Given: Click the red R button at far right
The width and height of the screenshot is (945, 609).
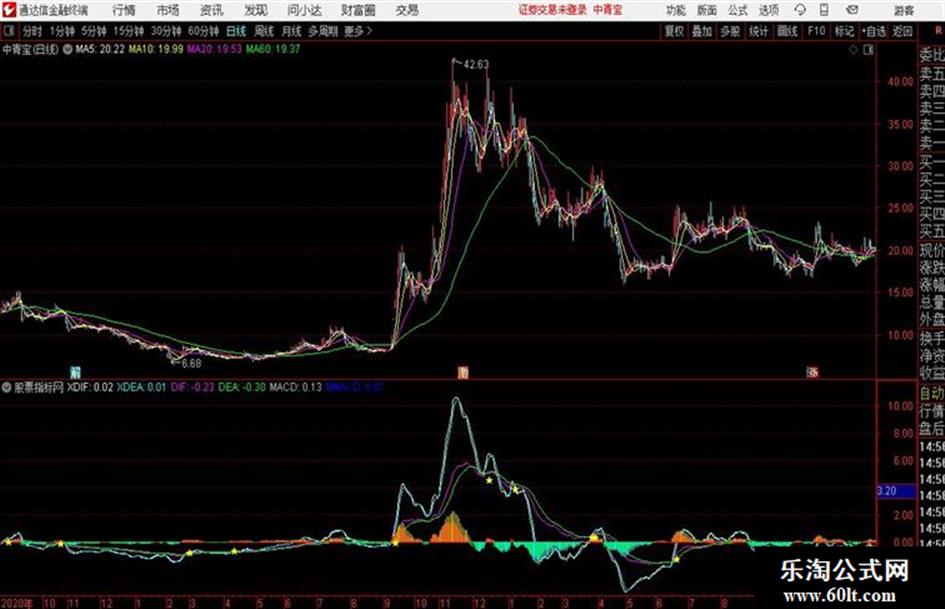Looking at the screenshot, I should pyautogui.click(x=938, y=31).
